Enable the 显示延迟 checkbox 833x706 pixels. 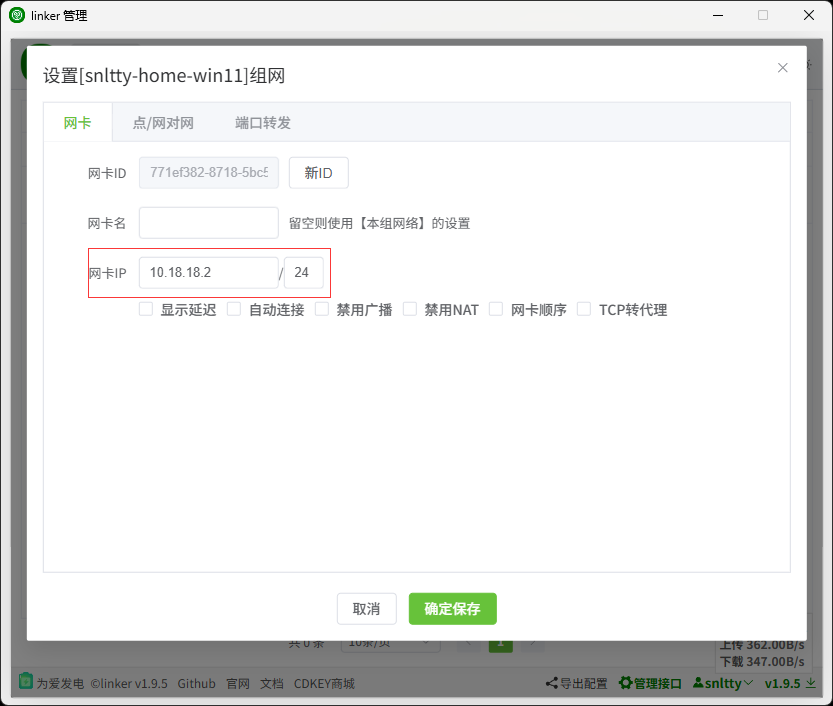point(146,309)
